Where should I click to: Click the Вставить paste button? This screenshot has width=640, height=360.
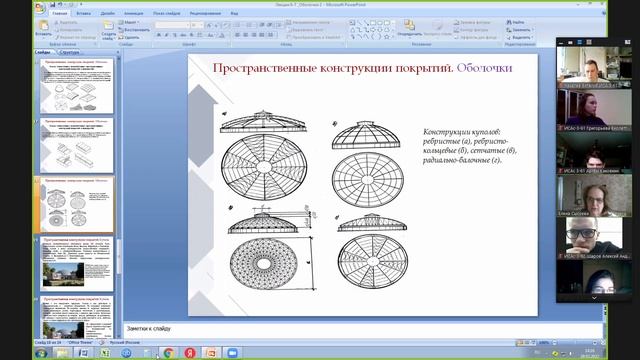[43, 29]
